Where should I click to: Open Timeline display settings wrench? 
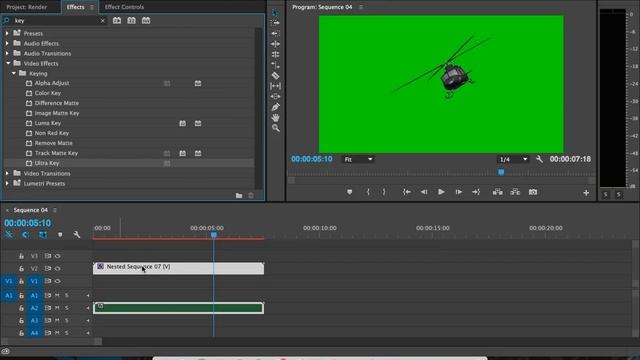[76, 234]
